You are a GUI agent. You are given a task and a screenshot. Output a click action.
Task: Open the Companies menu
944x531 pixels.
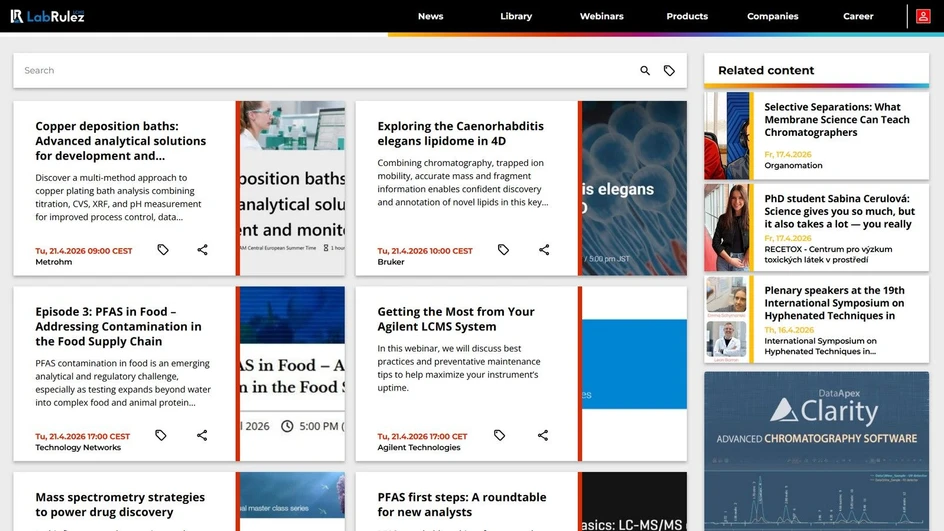pyautogui.click(x=772, y=16)
